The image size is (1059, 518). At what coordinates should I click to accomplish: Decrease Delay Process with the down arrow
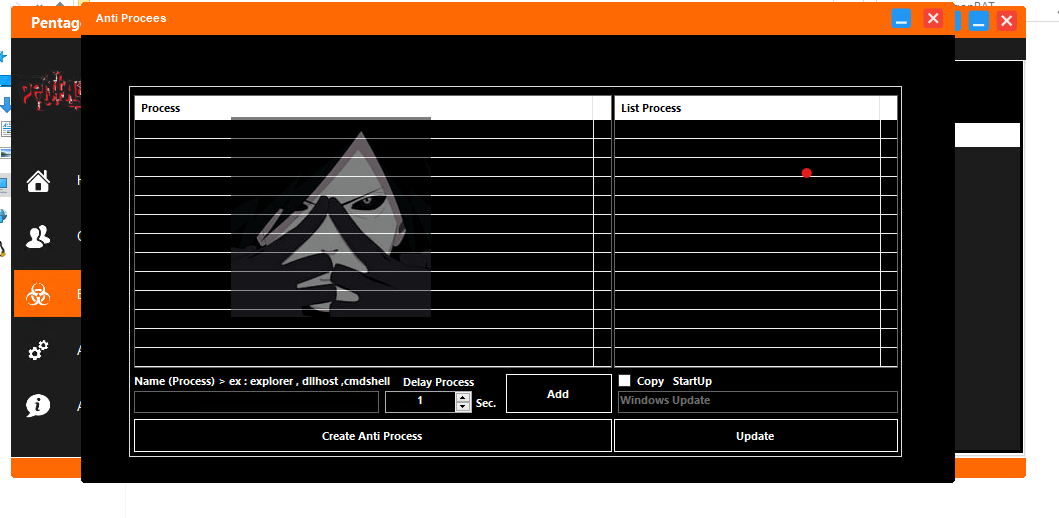462,407
